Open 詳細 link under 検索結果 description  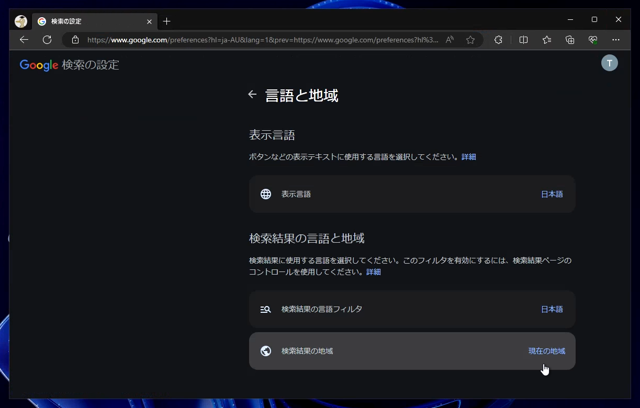tap(373, 272)
